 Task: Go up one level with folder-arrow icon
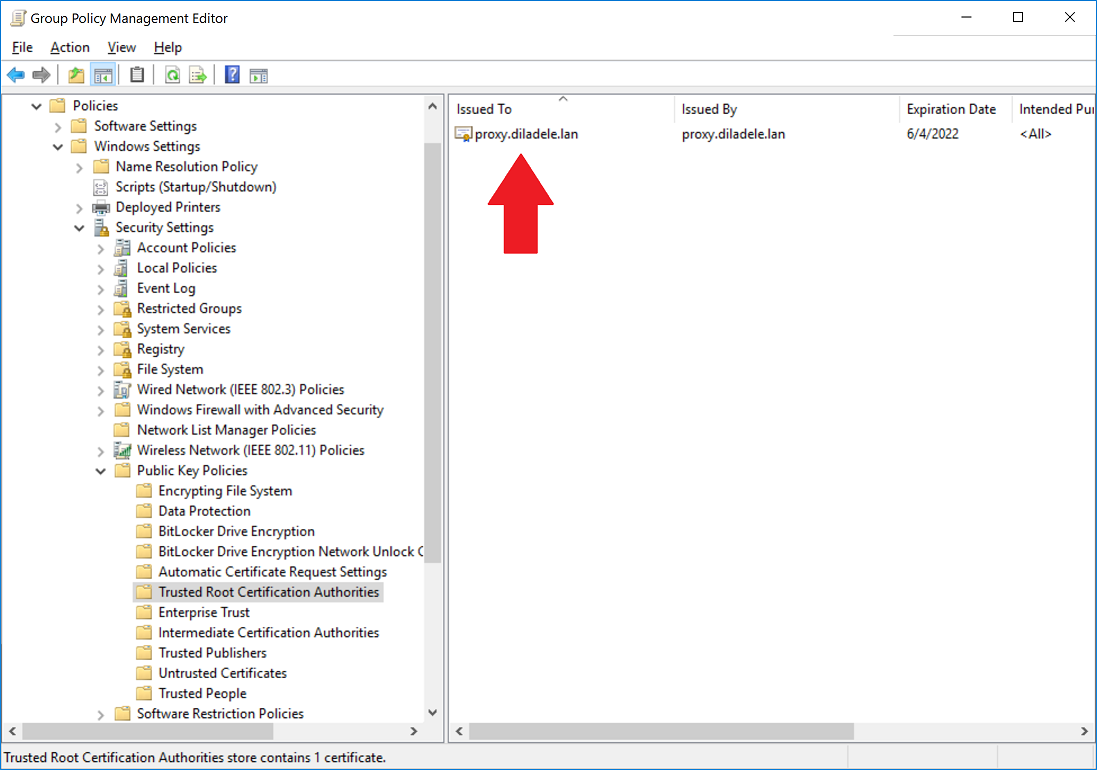click(x=76, y=75)
